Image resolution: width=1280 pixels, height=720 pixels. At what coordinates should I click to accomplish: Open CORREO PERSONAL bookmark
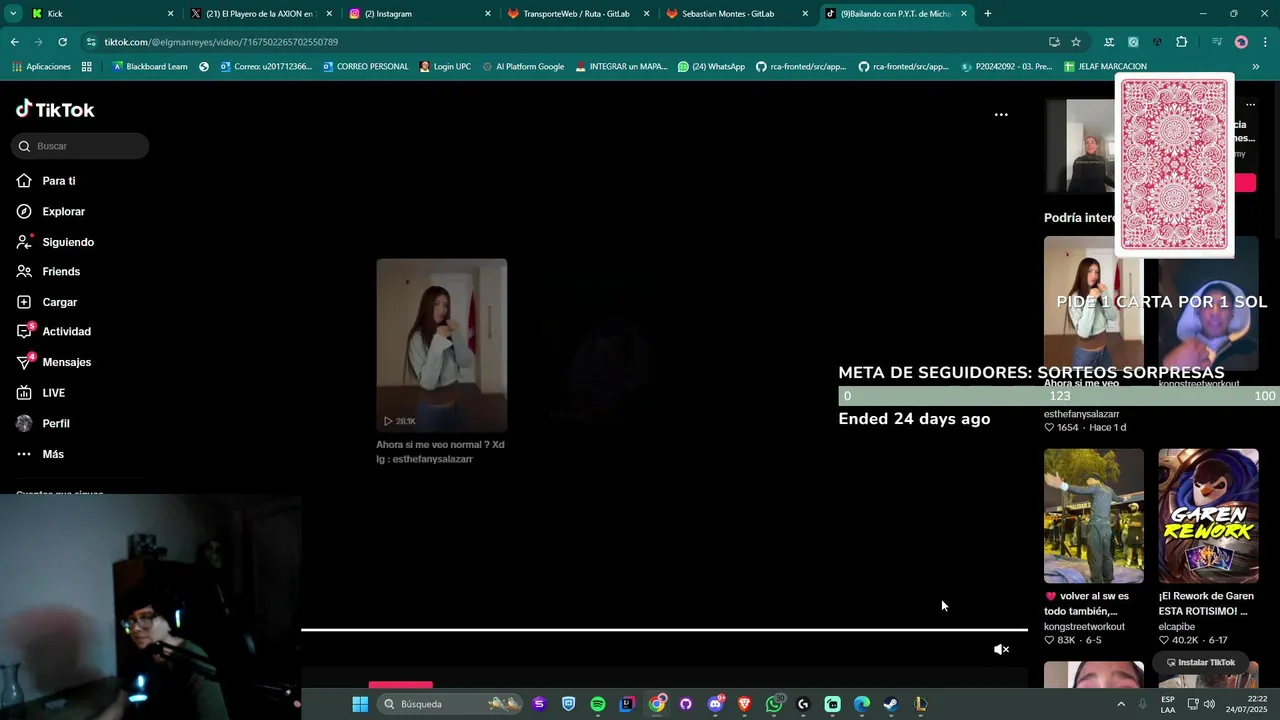click(365, 67)
